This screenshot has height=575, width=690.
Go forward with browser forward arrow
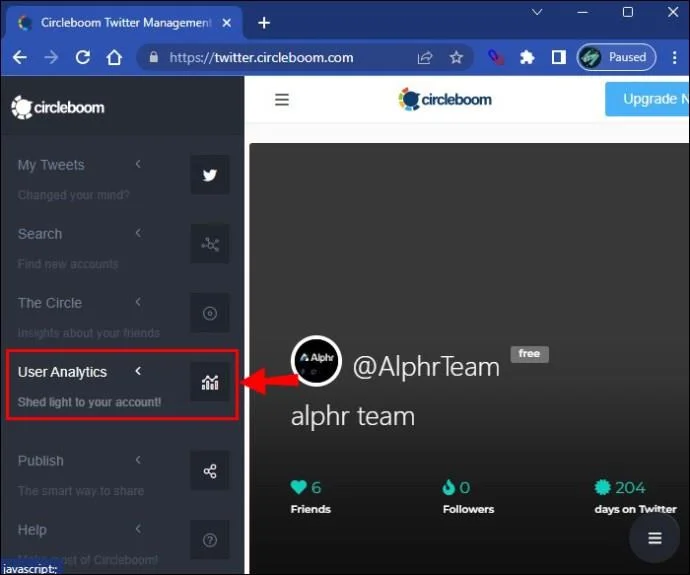[x=51, y=57]
